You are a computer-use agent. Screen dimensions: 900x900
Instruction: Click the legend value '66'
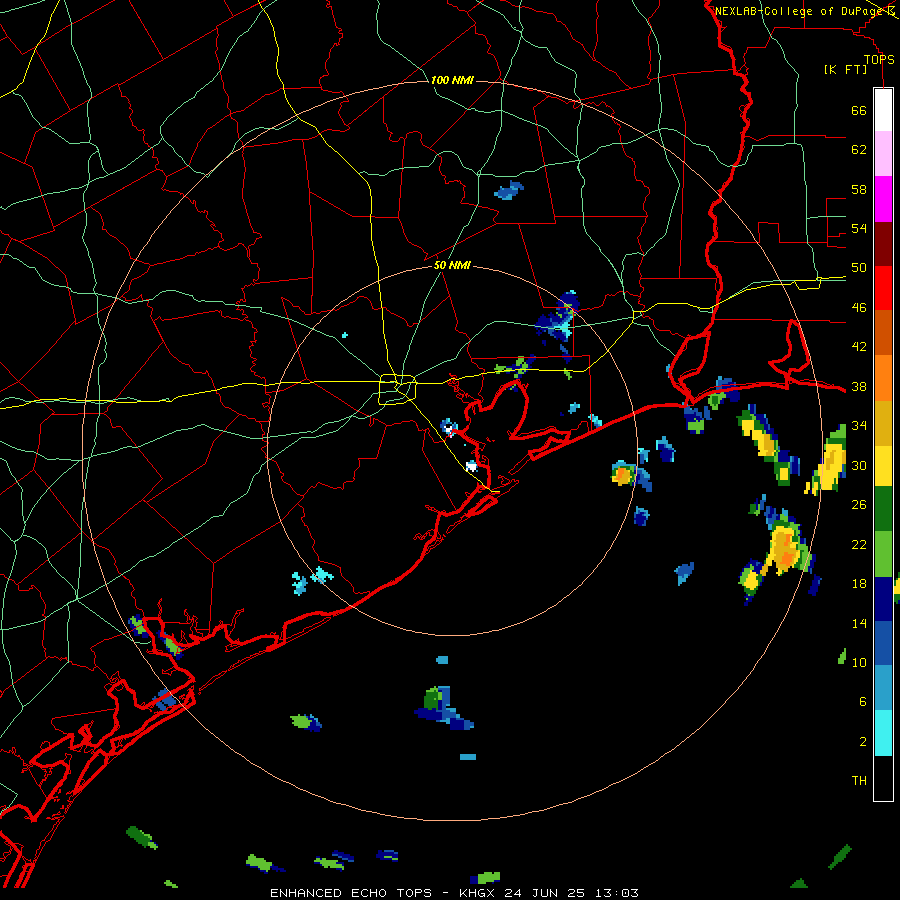point(859,110)
